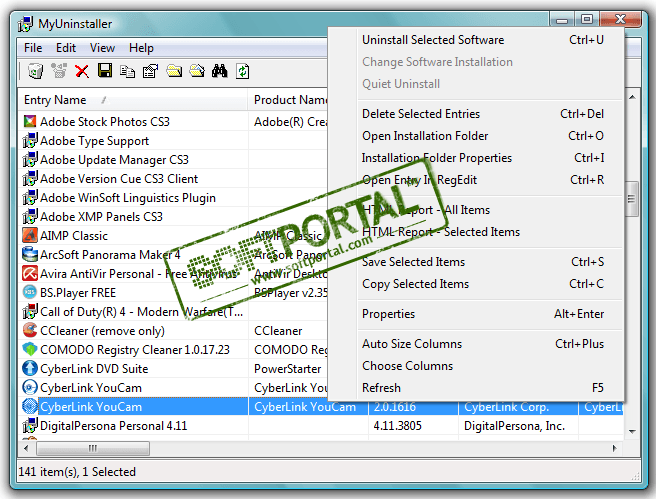
Task: Click the green refresh toolbar icon
Action: tap(243, 71)
